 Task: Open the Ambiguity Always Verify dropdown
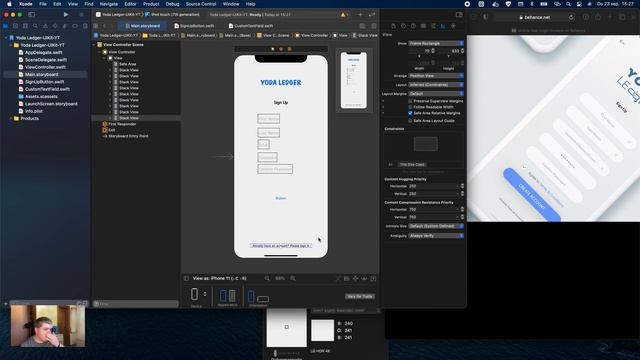click(x=436, y=236)
